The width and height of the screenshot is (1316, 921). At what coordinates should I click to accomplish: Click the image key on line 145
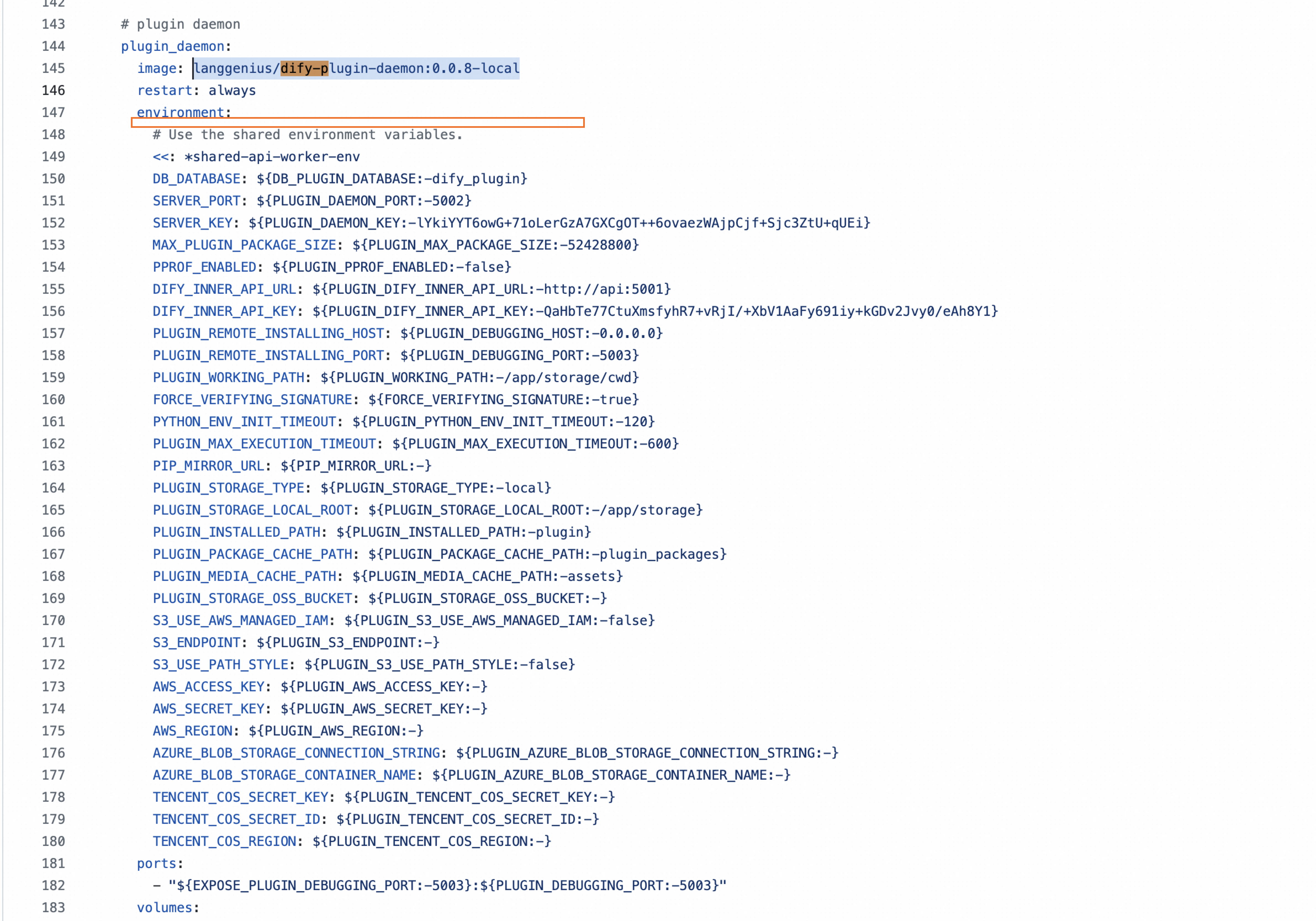[157, 68]
